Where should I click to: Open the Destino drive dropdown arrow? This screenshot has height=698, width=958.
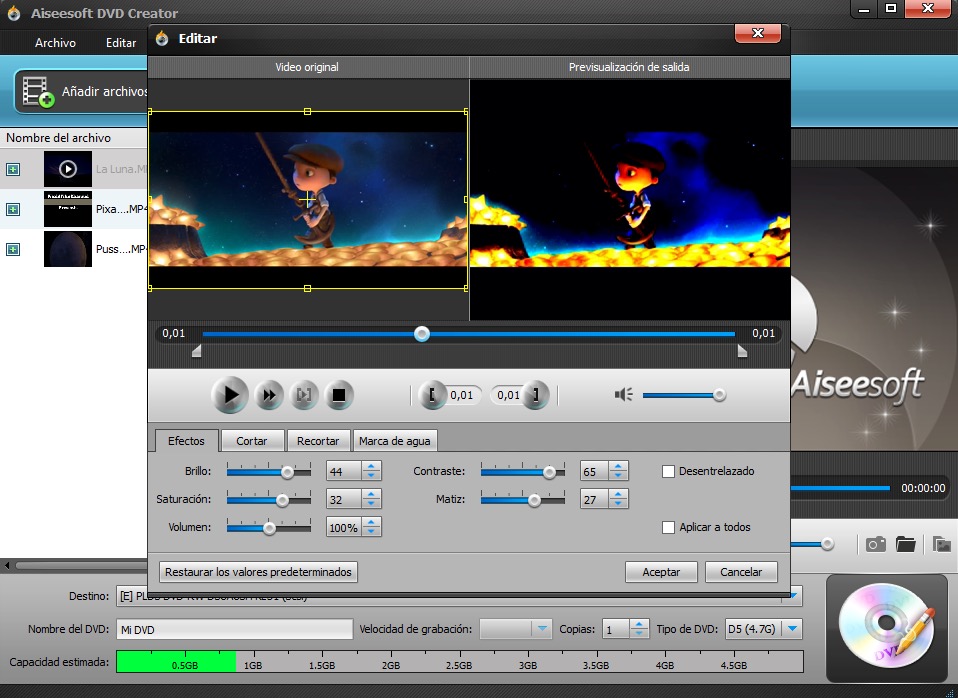pyautogui.click(x=794, y=596)
